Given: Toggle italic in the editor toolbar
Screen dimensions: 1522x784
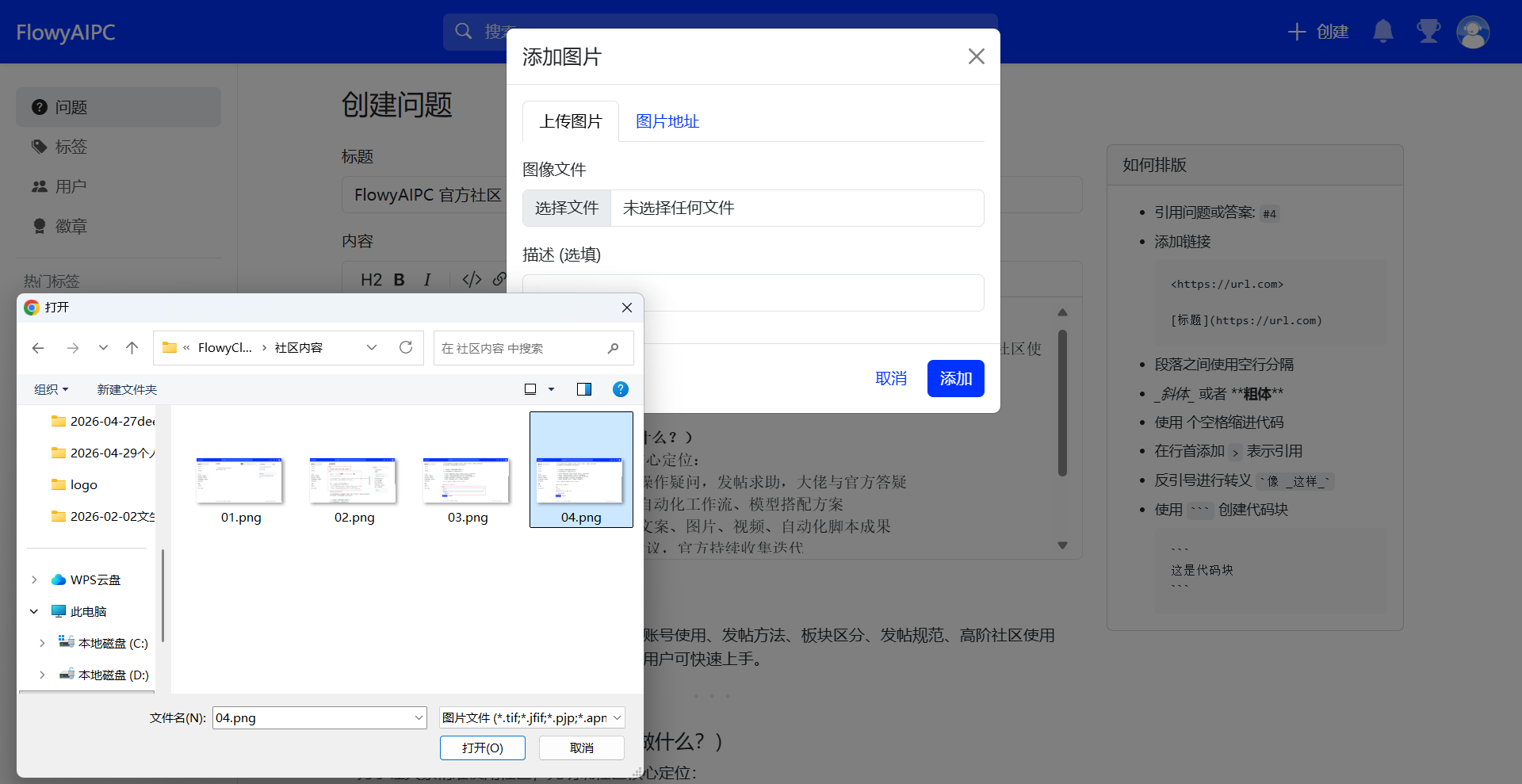Looking at the screenshot, I should [427, 280].
